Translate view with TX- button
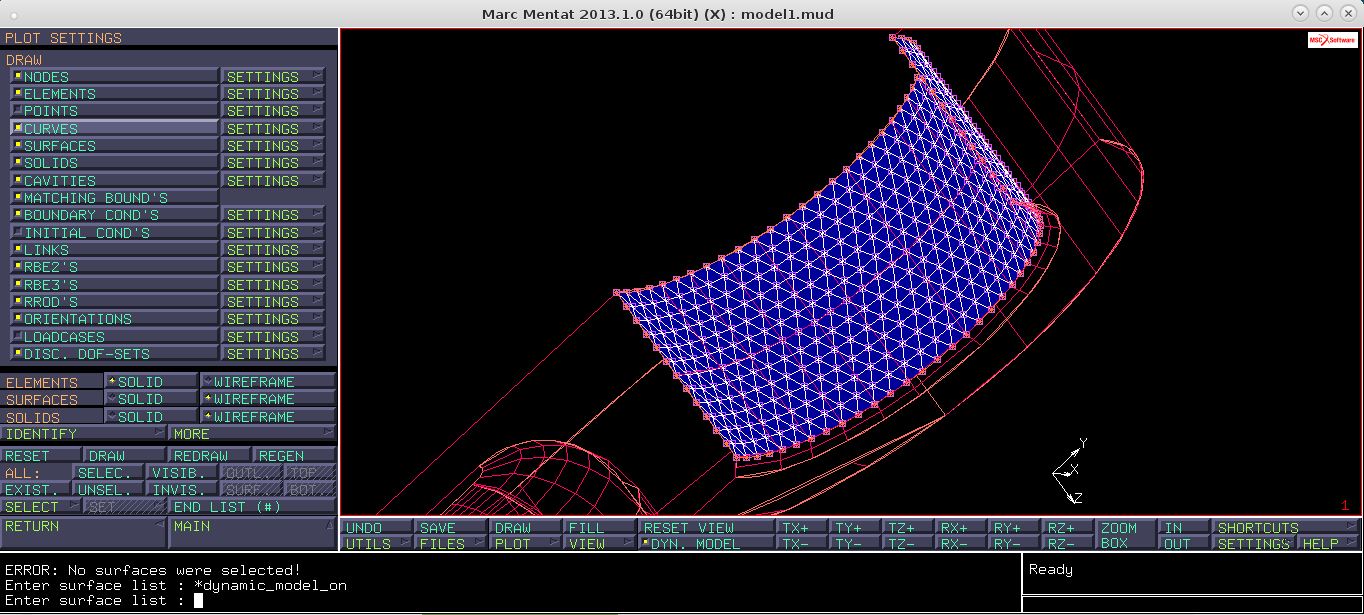The height and width of the screenshot is (615, 1364). tap(802, 544)
